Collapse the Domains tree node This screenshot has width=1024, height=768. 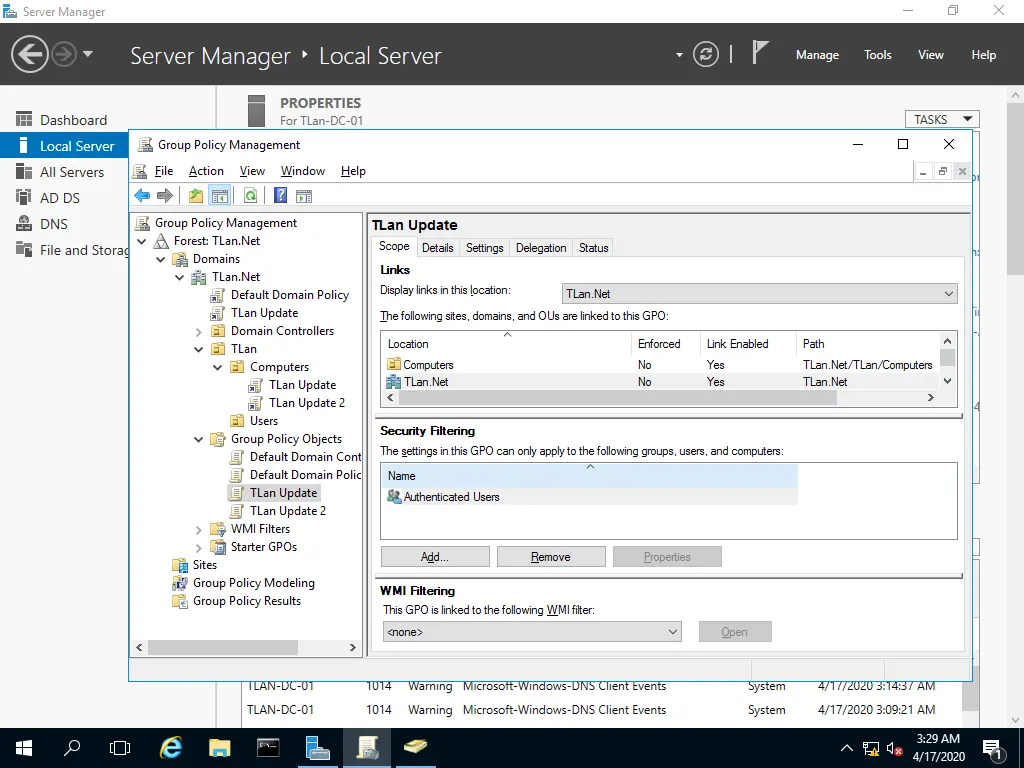click(x=161, y=259)
